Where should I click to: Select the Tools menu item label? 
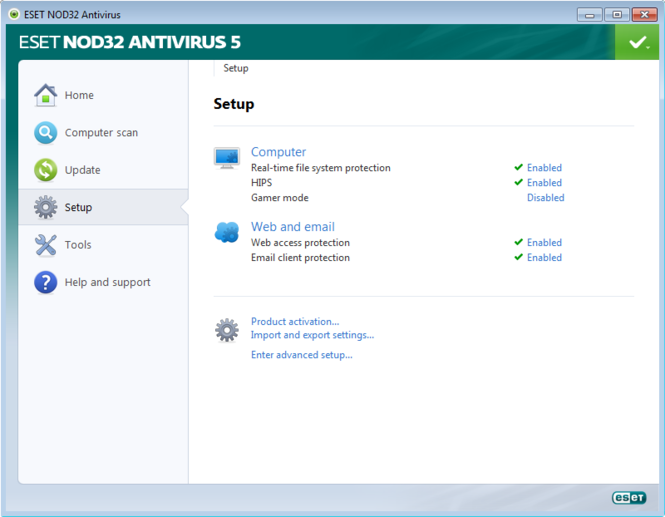coord(78,245)
